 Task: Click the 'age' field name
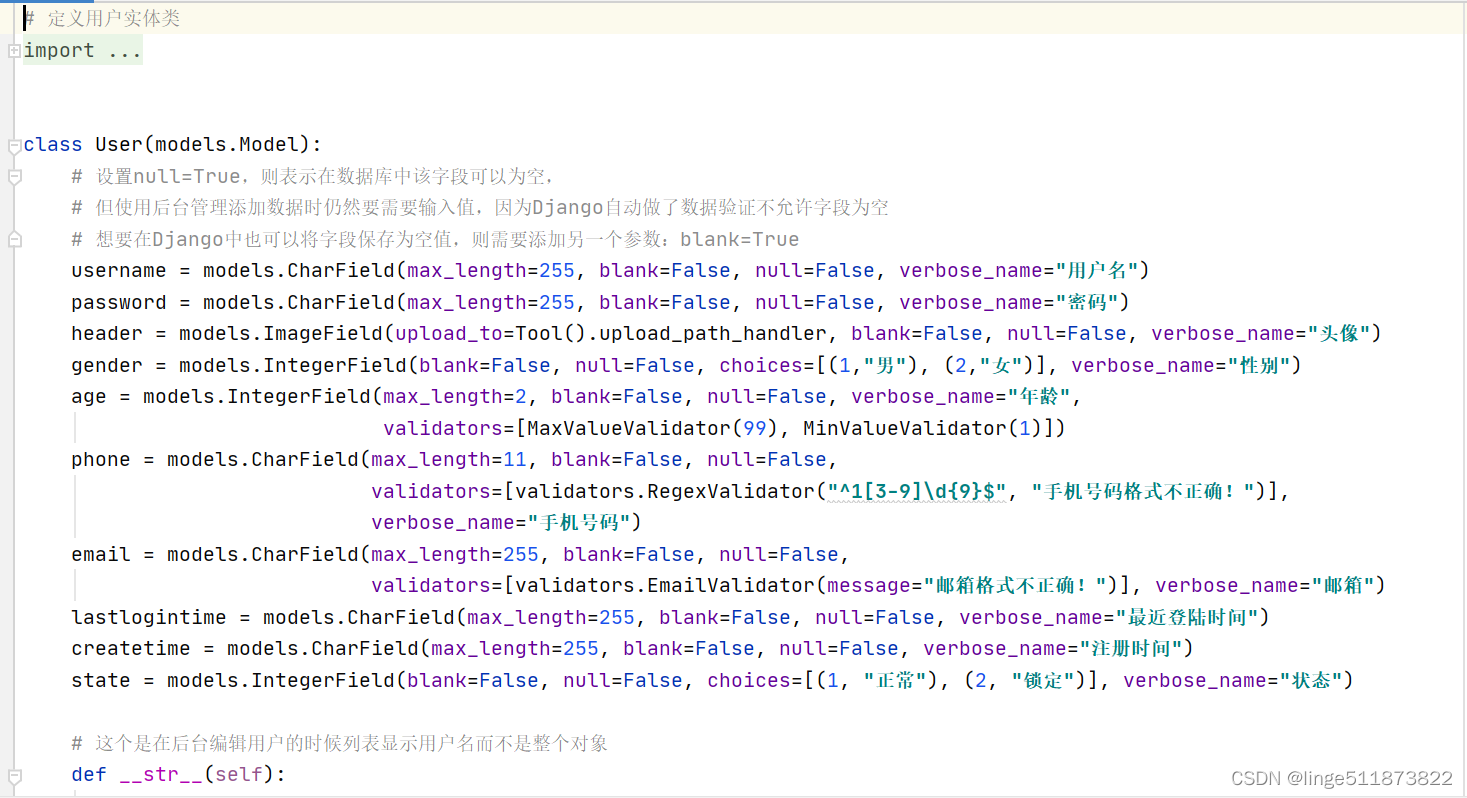(89, 397)
